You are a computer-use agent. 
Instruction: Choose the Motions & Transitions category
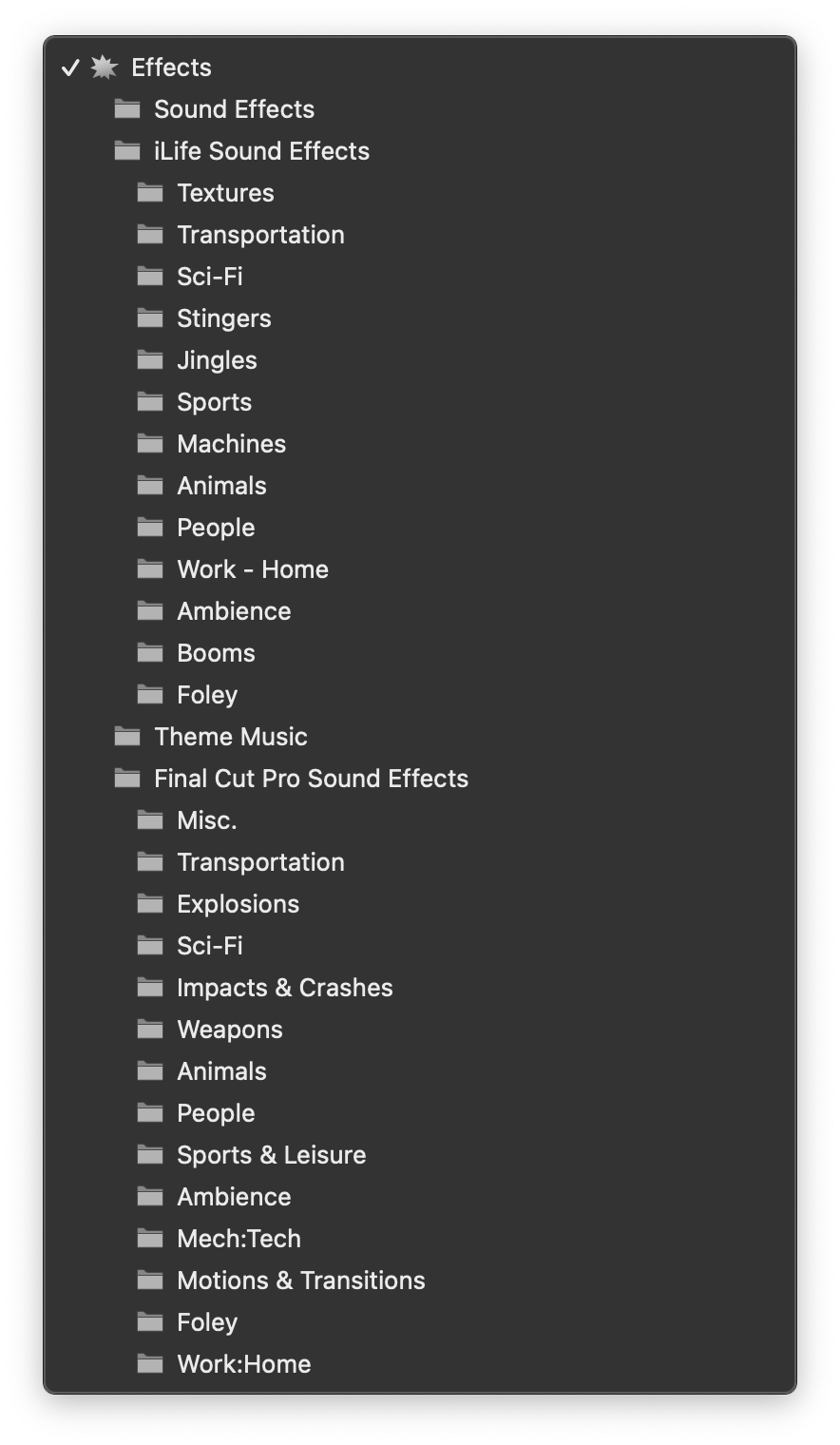click(x=420, y=1281)
